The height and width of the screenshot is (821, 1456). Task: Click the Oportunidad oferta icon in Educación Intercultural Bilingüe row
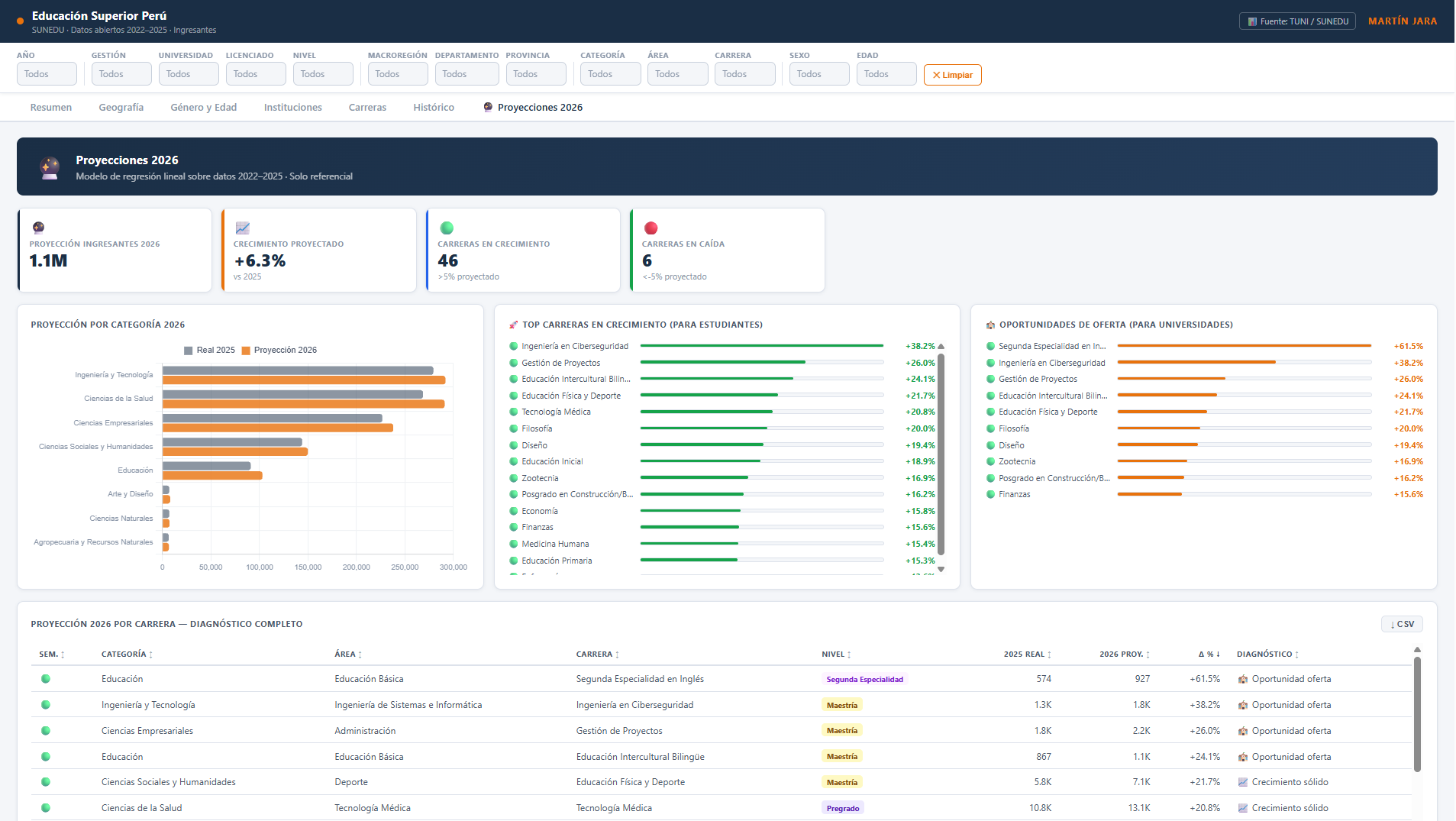click(1243, 757)
